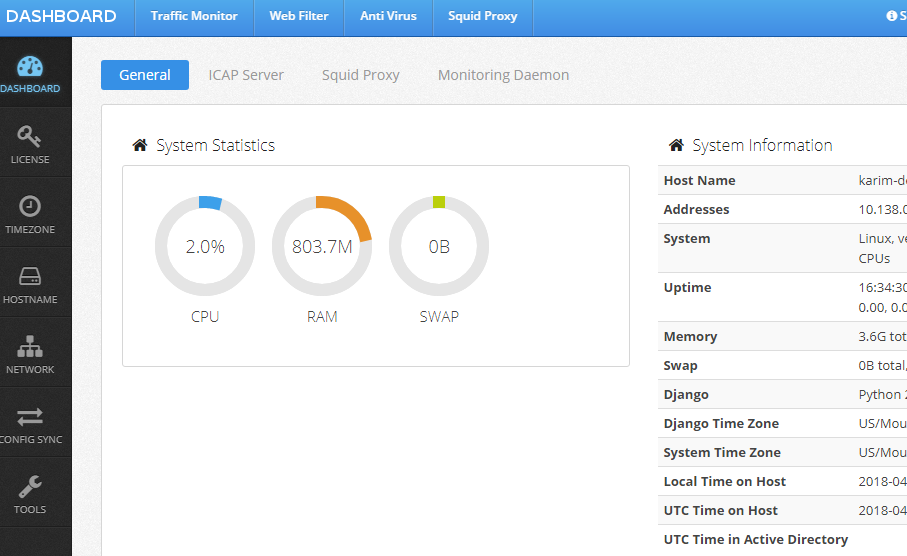Switch to the Squid Proxy sub-tab

[360, 75]
